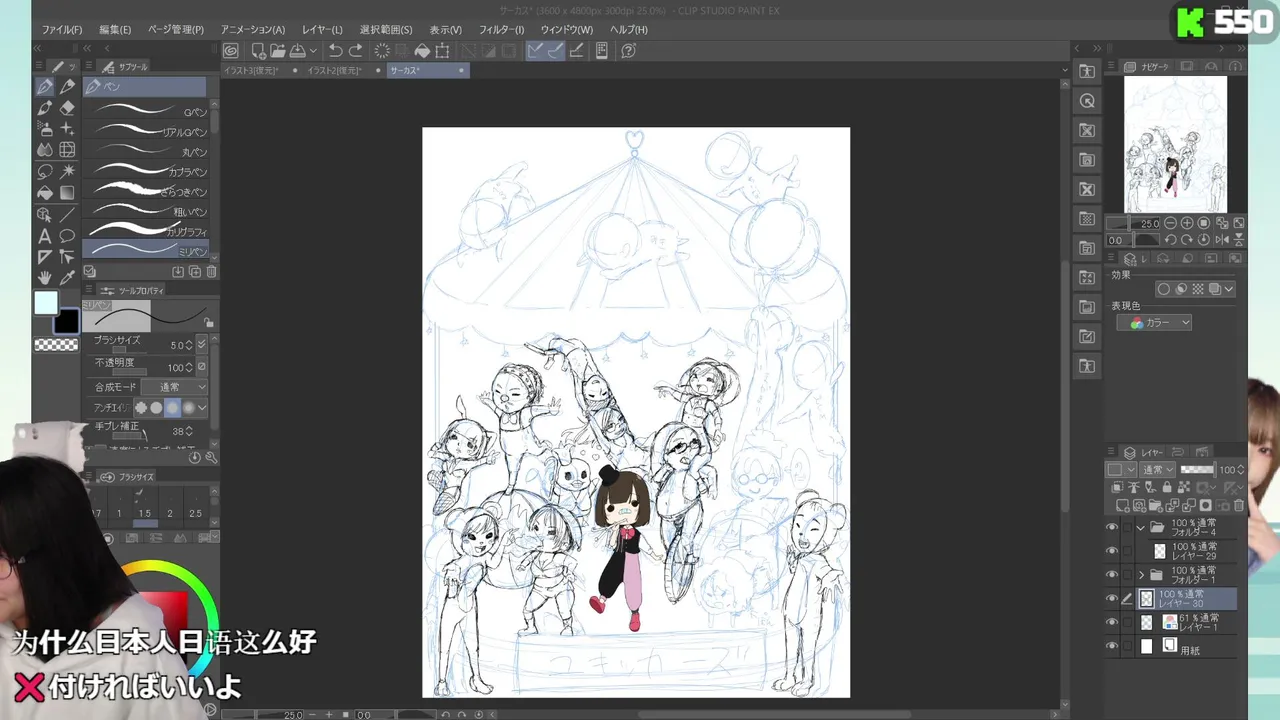Click the Redo arrow in command bar
This screenshot has width=1280, height=720.
tap(355, 51)
